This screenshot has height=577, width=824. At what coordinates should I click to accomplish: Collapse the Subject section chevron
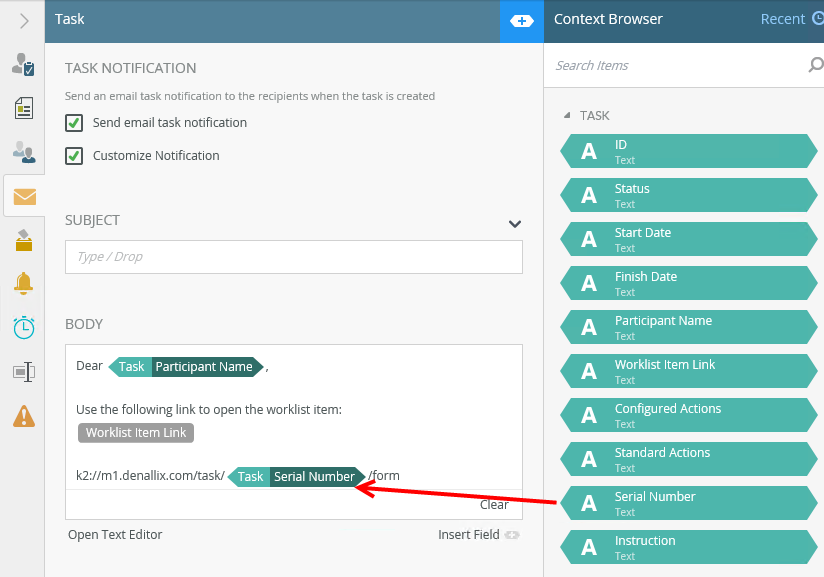[514, 224]
